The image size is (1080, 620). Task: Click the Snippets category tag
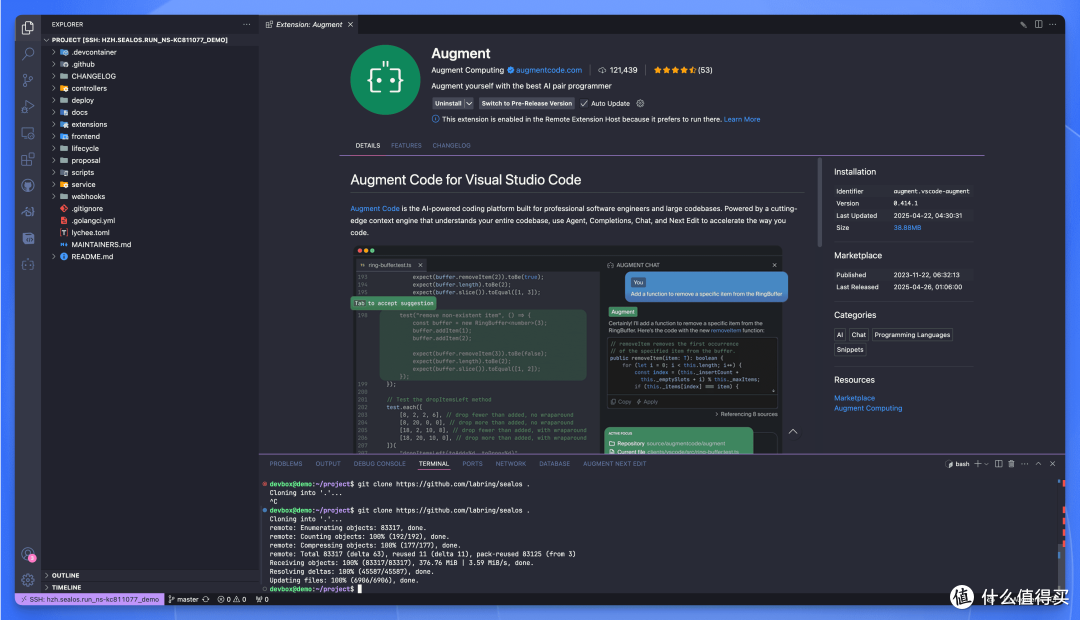coord(850,350)
